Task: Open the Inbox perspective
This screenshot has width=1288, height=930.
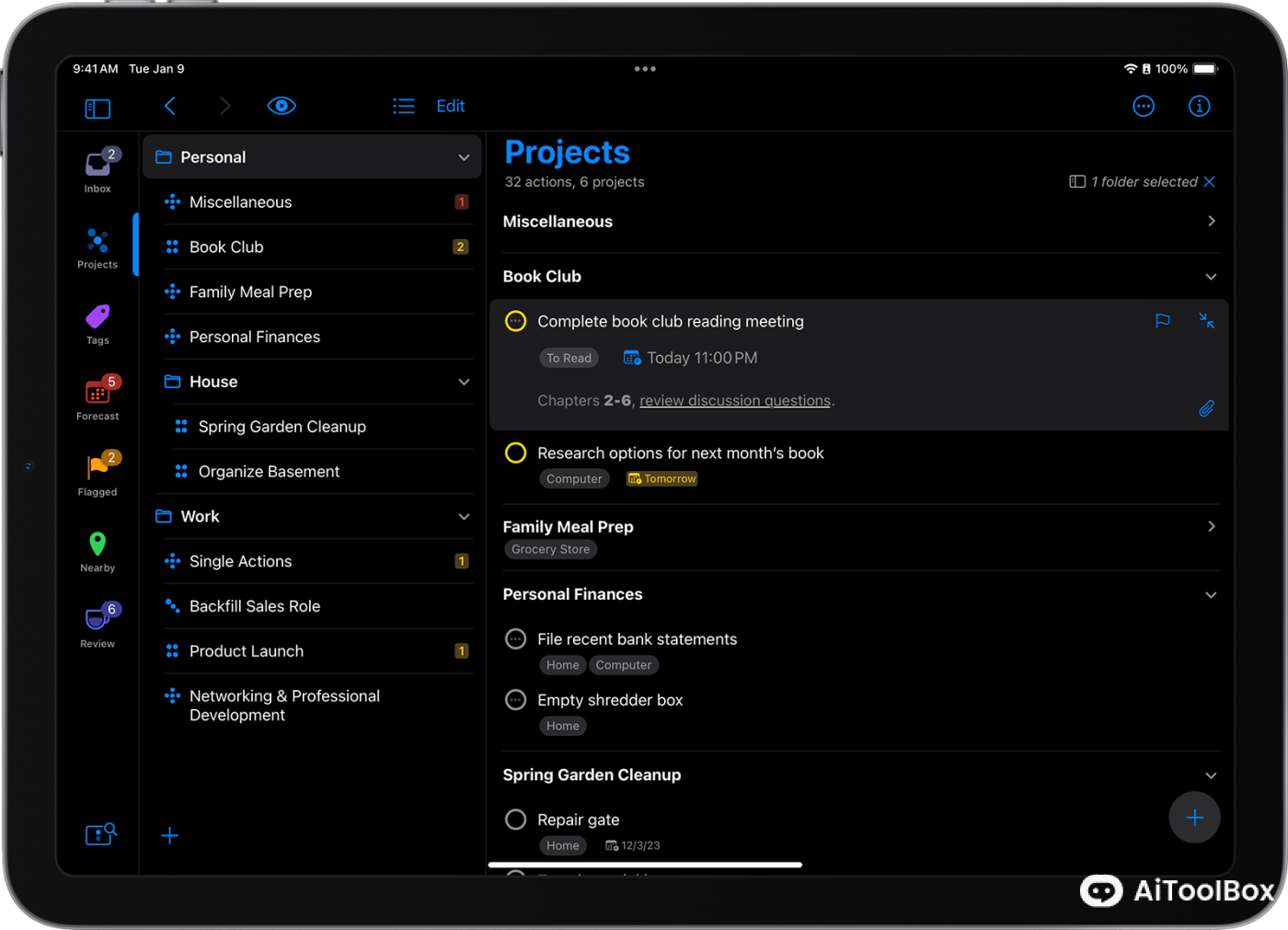Action: click(97, 167)
